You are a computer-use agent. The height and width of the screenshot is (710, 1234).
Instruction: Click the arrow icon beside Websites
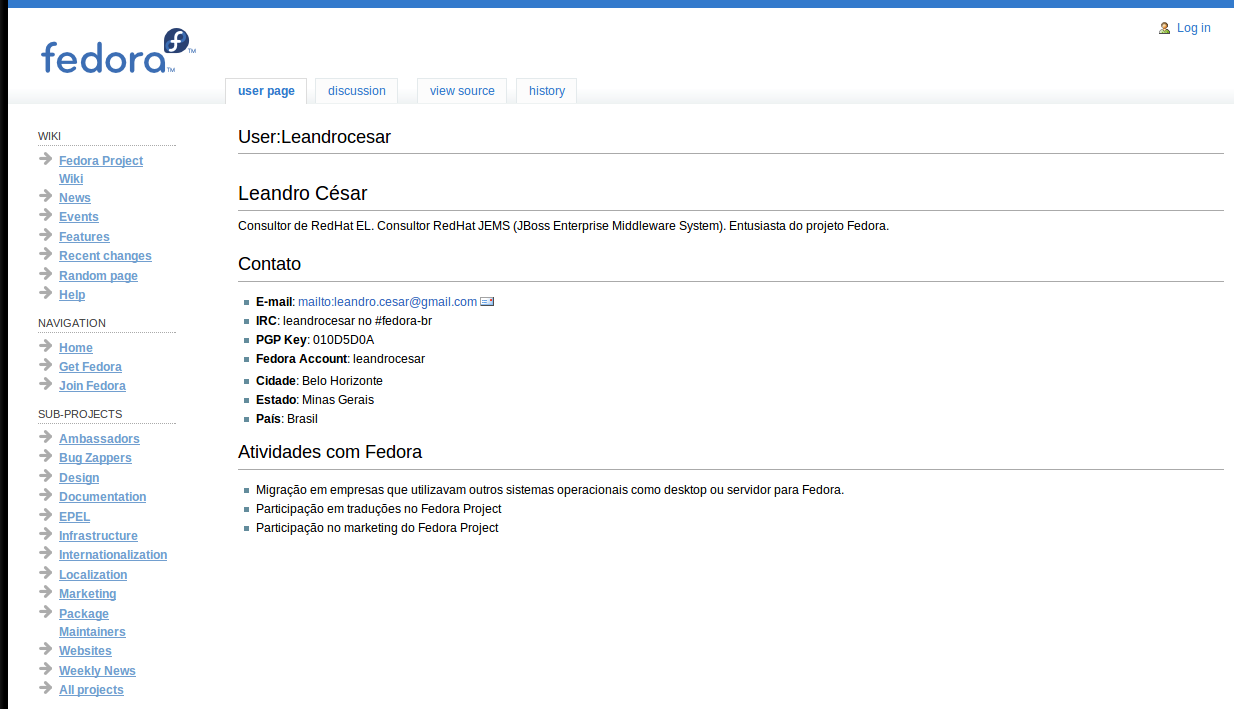point(46,649)
